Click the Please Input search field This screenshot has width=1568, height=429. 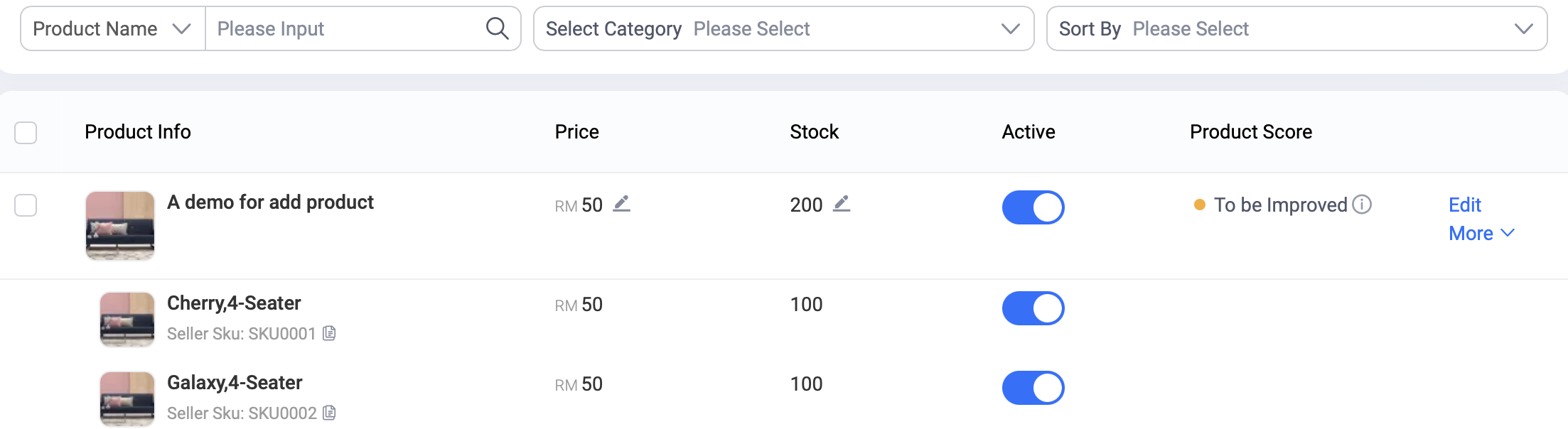coord(345,28)
